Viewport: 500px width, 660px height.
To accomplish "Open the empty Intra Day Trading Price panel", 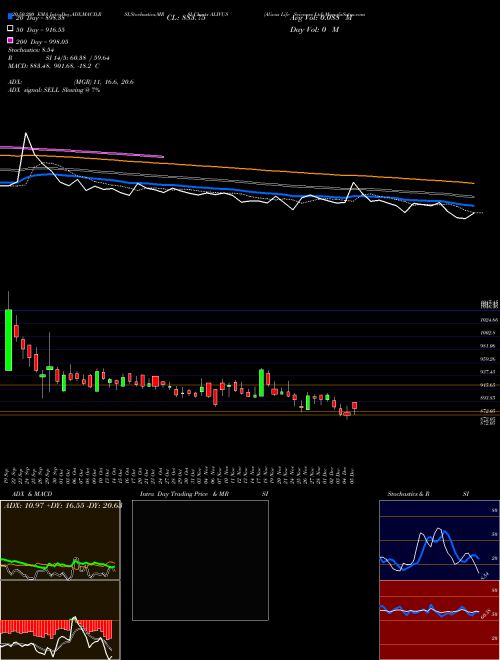I will pyautogui.click(x=200, y=560).
